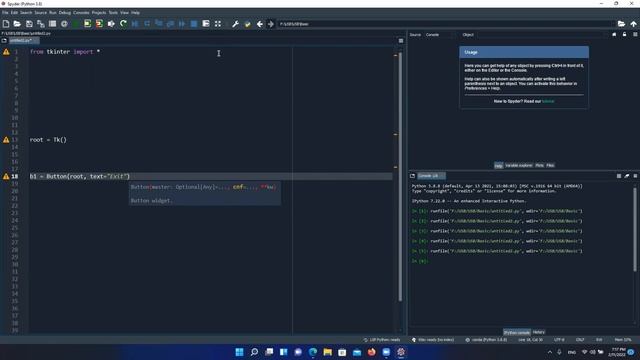Click LSP Python status in status bar
640x360 pixels.
point(382,340)
